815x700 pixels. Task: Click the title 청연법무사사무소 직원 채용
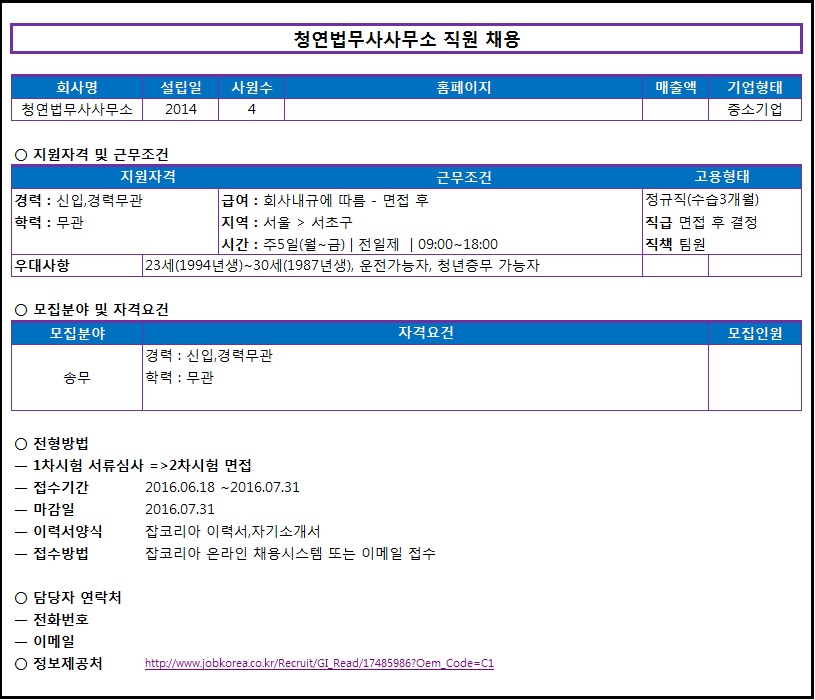406,39
